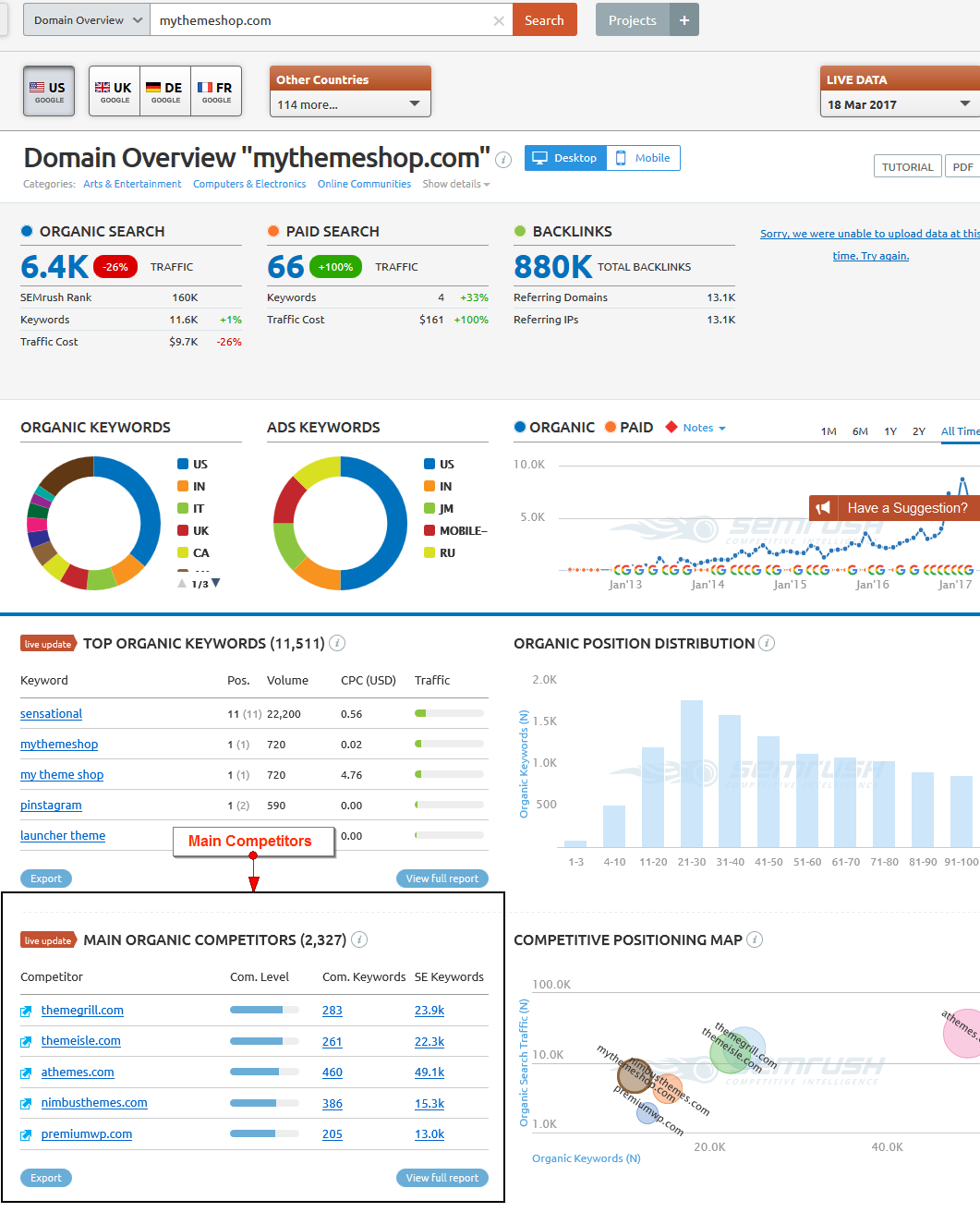
Task: Switch to the FR Google database
Action: [216, 91]
